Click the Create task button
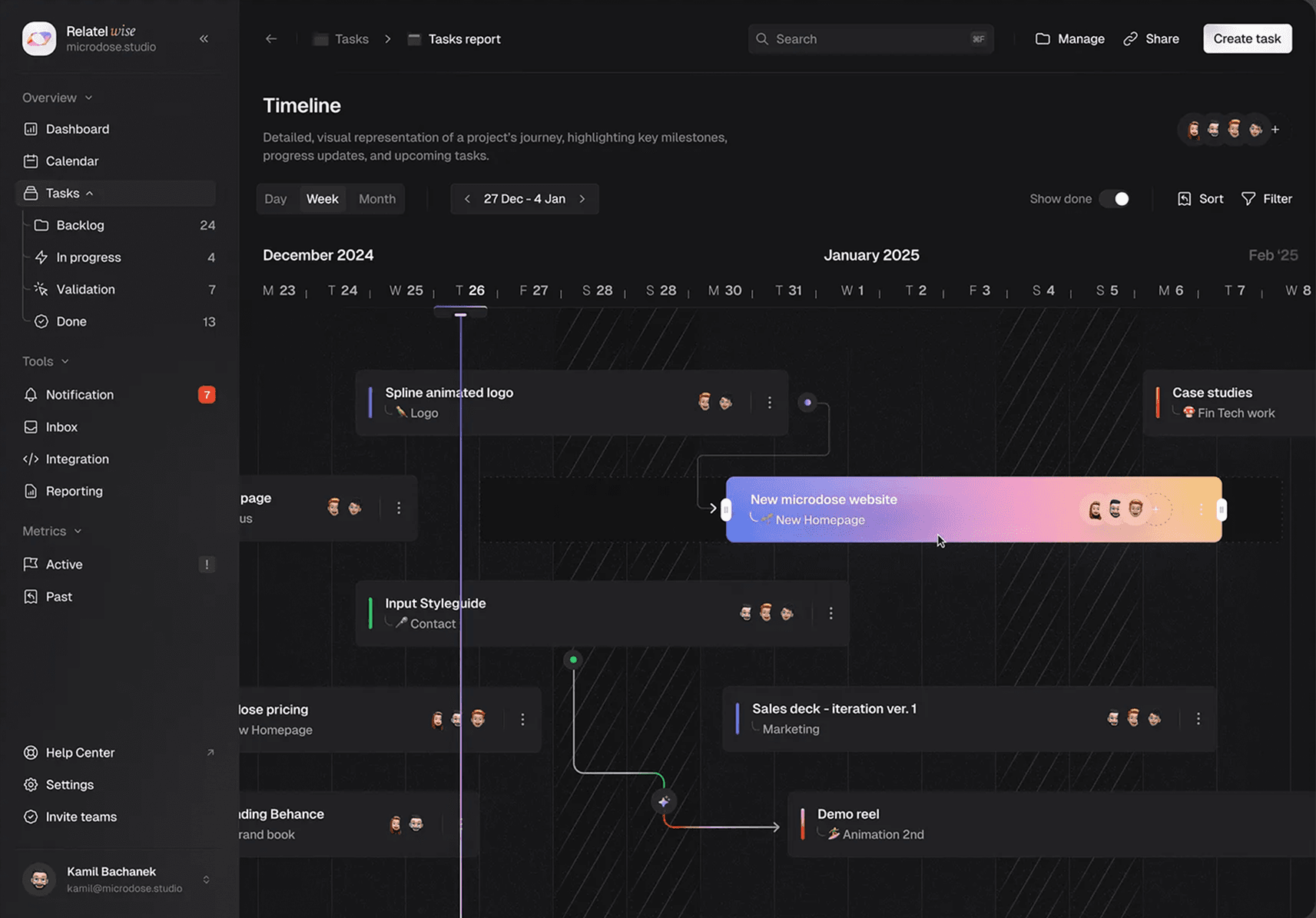Image resolution: width=1316 pixels, height=918 pixels. click(1247, 38)
